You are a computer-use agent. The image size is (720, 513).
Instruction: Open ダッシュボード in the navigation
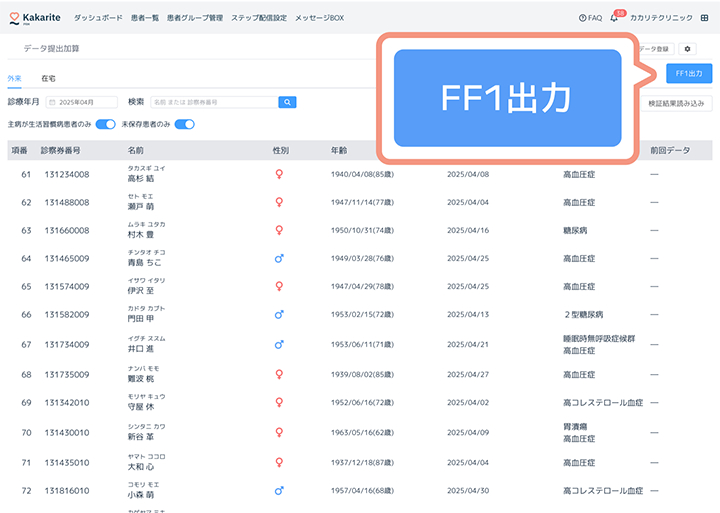pyautogui.click(x=98, y=18)
